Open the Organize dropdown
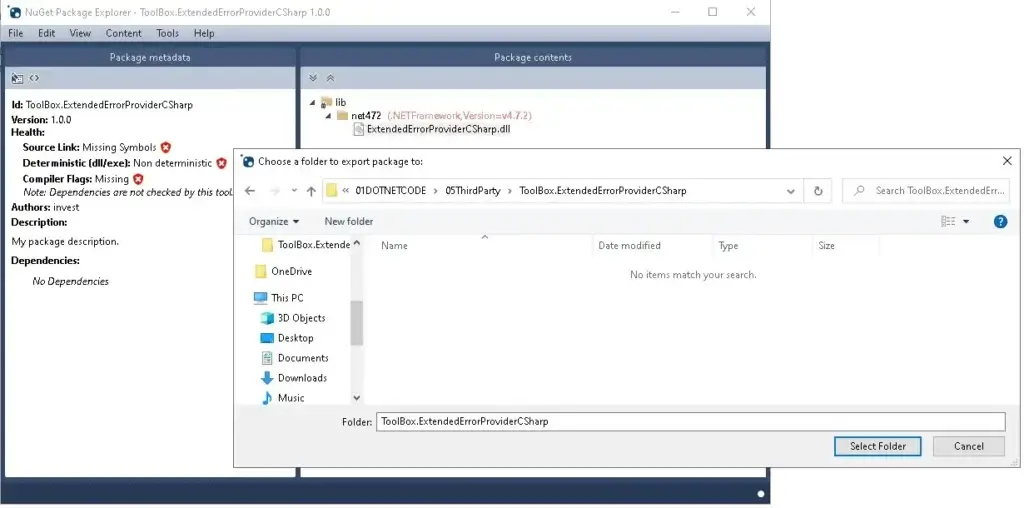This screenshot has height=508, width=1024. pyautogui.click(x=274, y=221)
